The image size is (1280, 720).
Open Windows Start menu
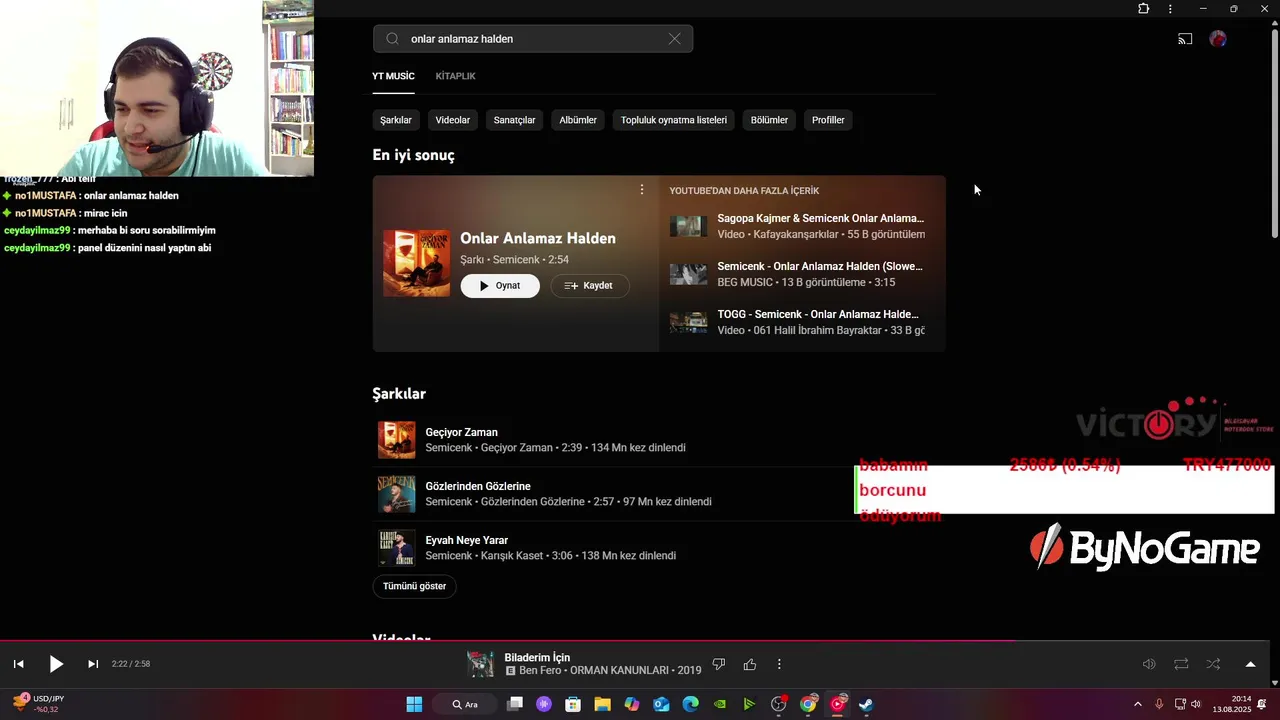tap(414, 704)
